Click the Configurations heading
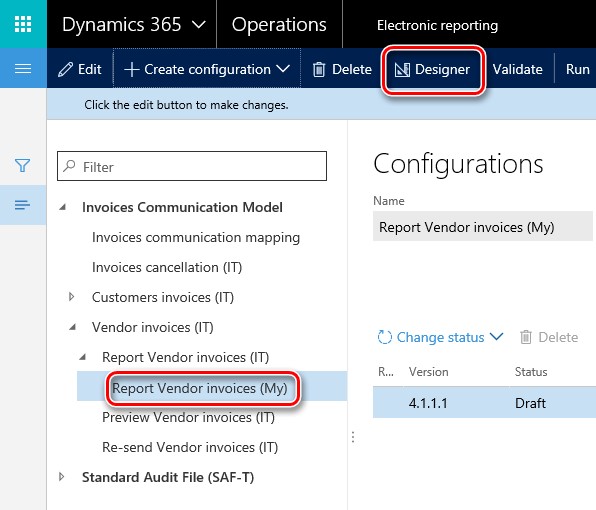 click(x=458, y=164)
